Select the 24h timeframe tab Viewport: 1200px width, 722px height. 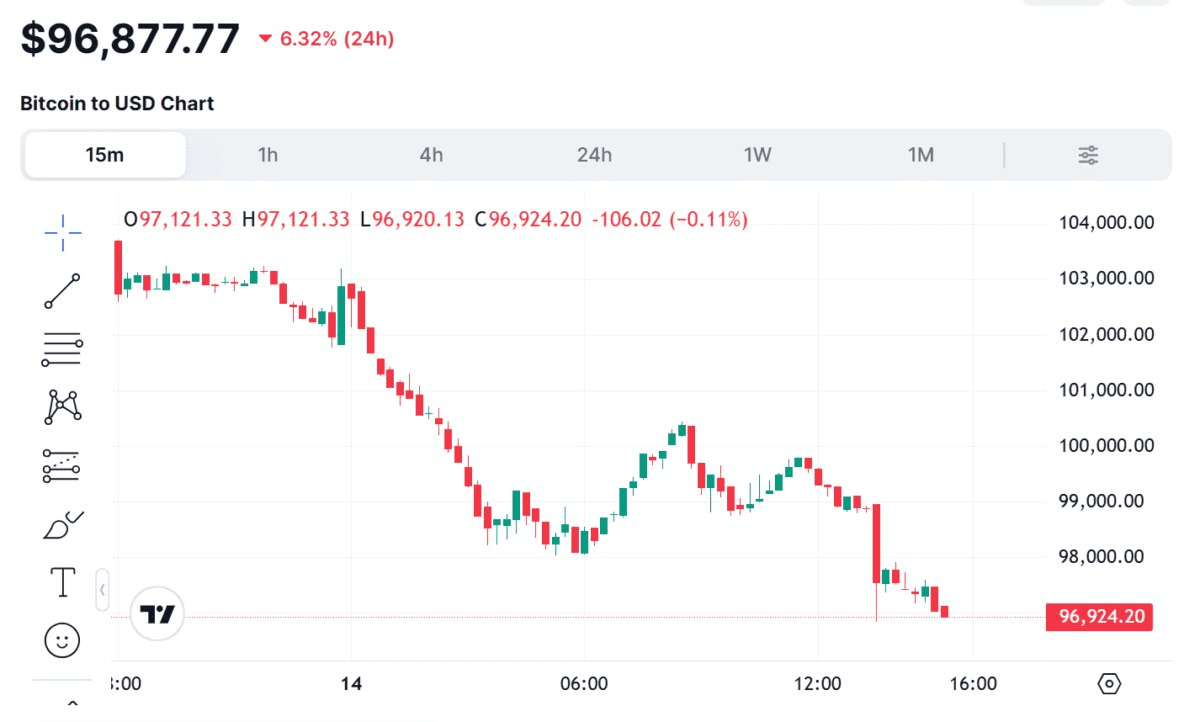click(594, 155)
